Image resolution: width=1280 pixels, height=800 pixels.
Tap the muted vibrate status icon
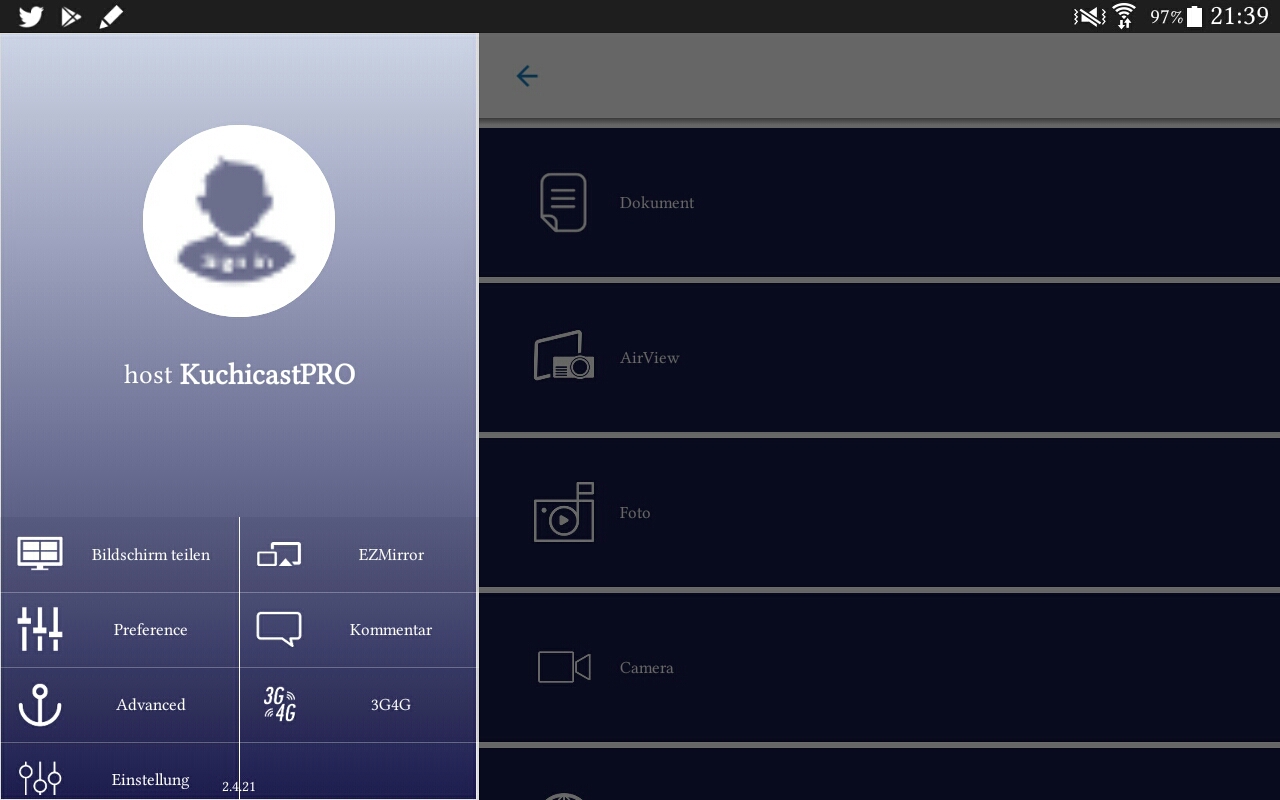coord(1089,16)
